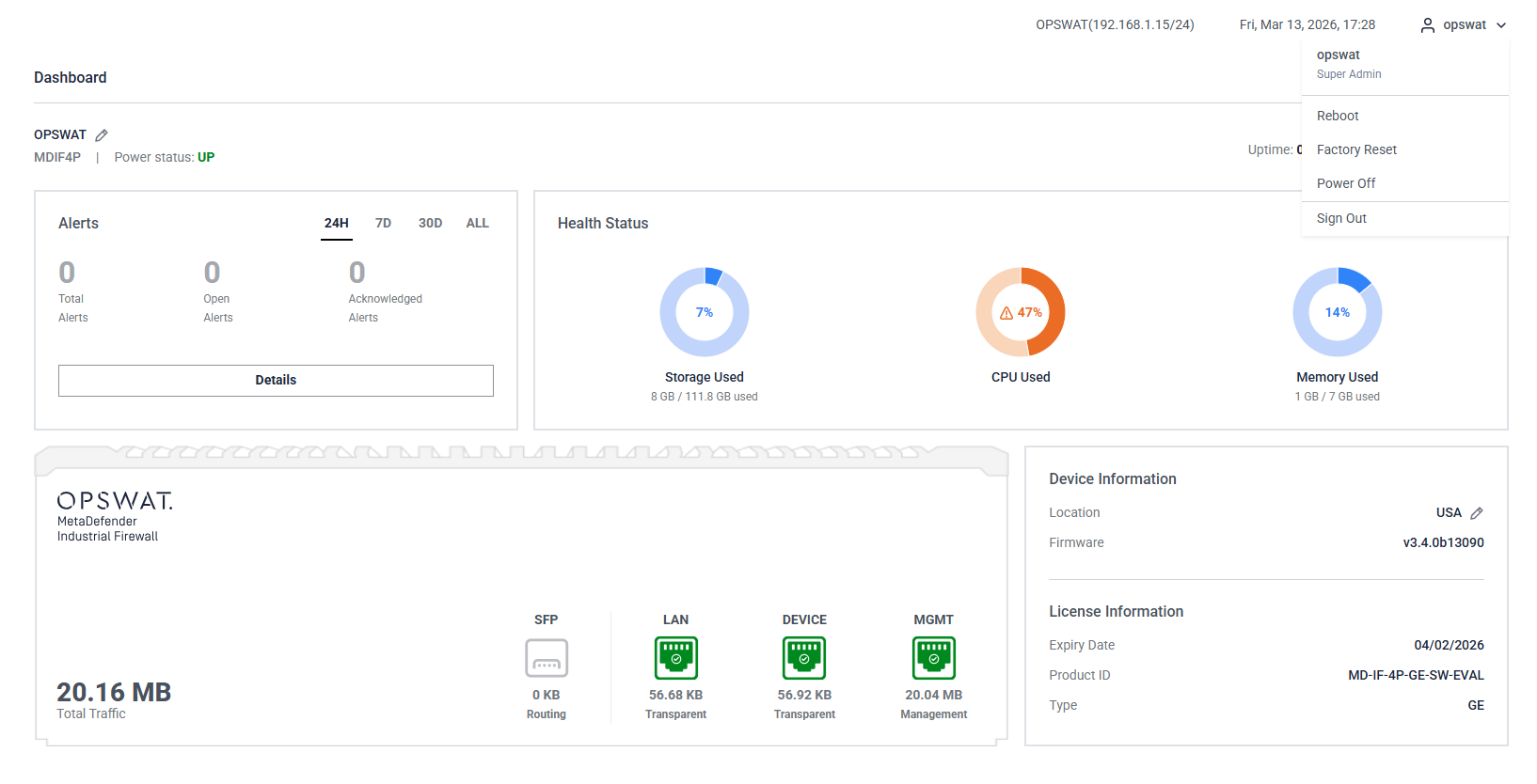Open the MGMT port icon
This screenshot has height=784, width=1537.
(933, 658)
